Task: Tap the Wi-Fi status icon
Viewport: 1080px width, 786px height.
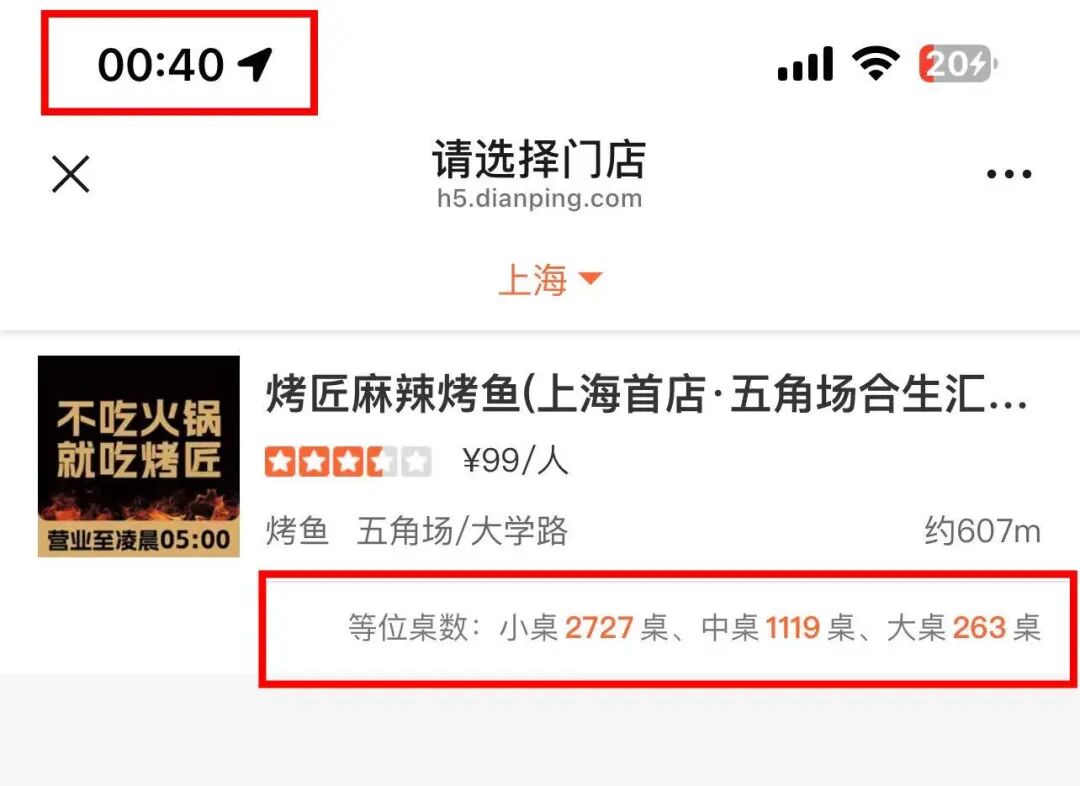Action: (875, 63)
